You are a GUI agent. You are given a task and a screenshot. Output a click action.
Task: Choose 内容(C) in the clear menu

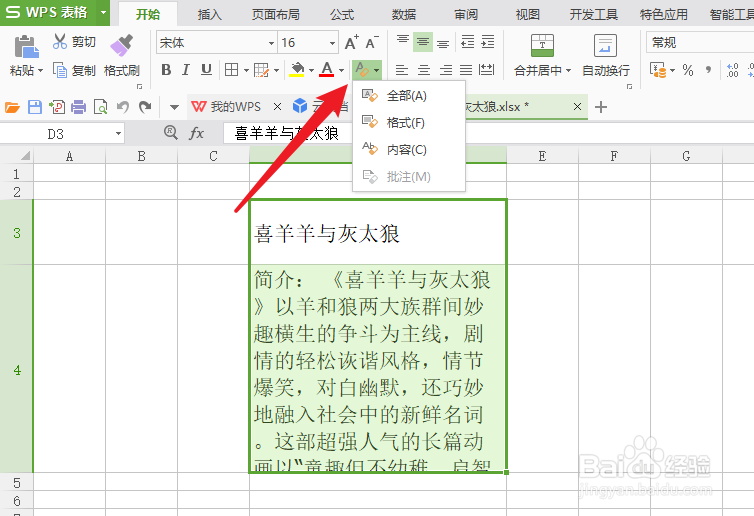click(x=409, y=150)
